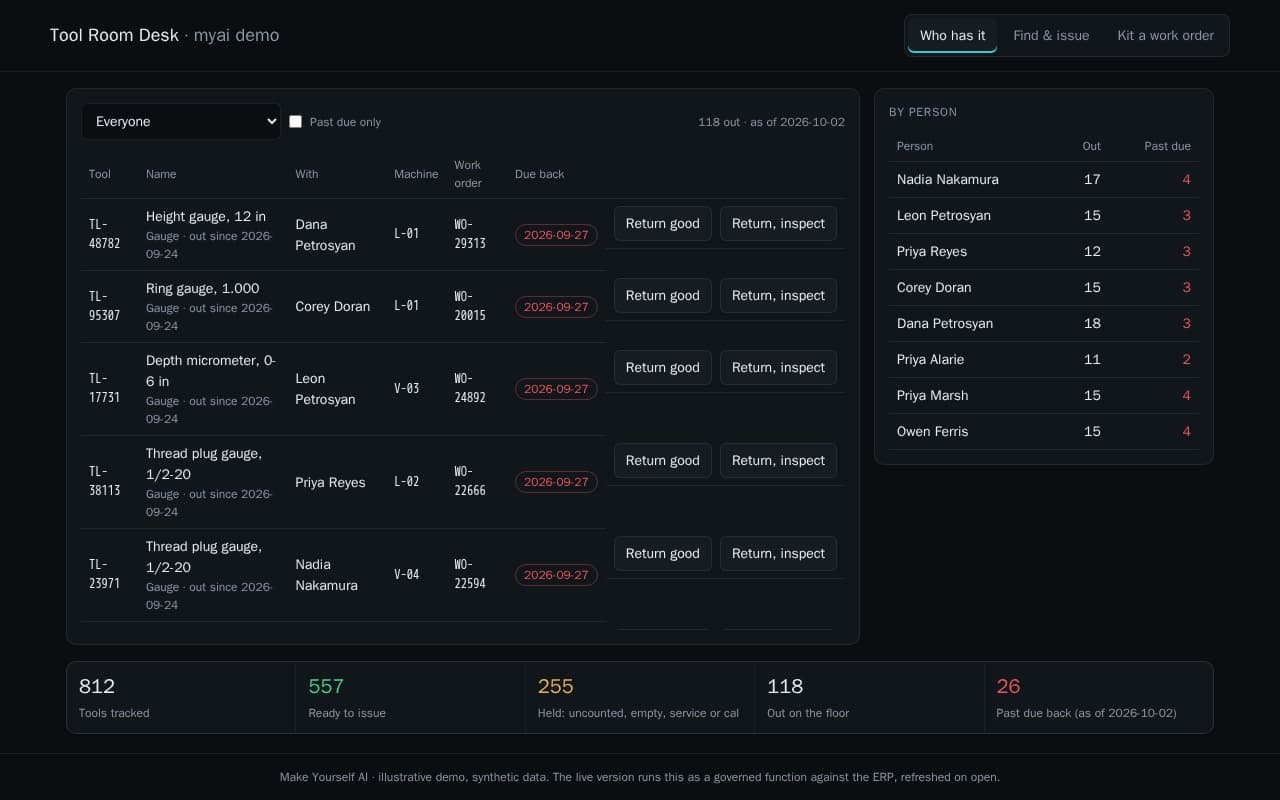
Task: Return good the Thread plug gauge TL-38113
Action: click(663, 461)
